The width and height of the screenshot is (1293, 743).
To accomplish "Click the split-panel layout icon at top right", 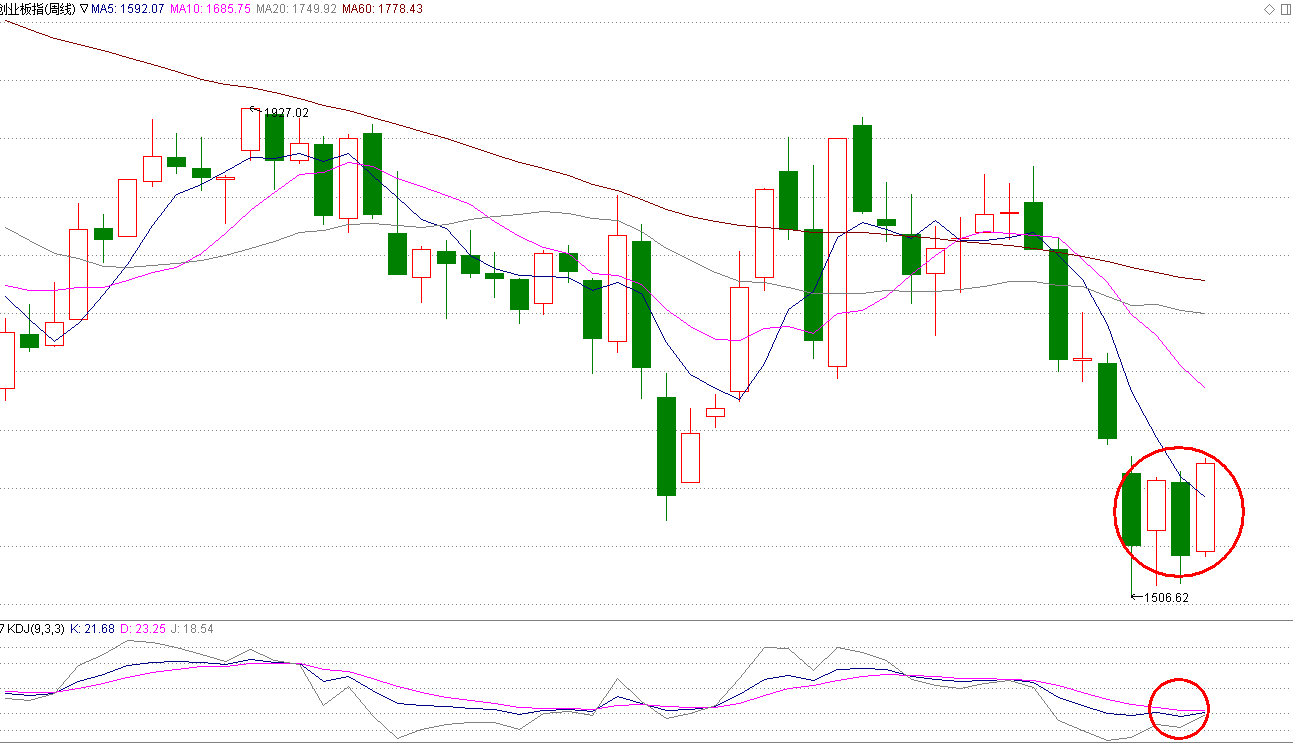I will click(1285, 8).
